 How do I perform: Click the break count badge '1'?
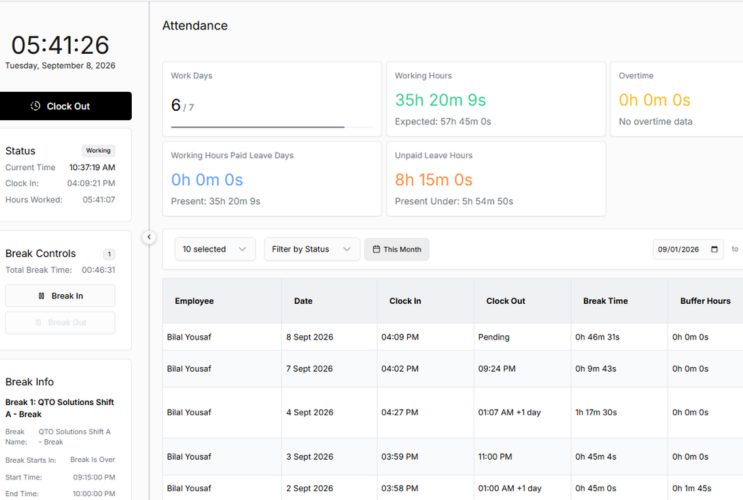(109, 254)
